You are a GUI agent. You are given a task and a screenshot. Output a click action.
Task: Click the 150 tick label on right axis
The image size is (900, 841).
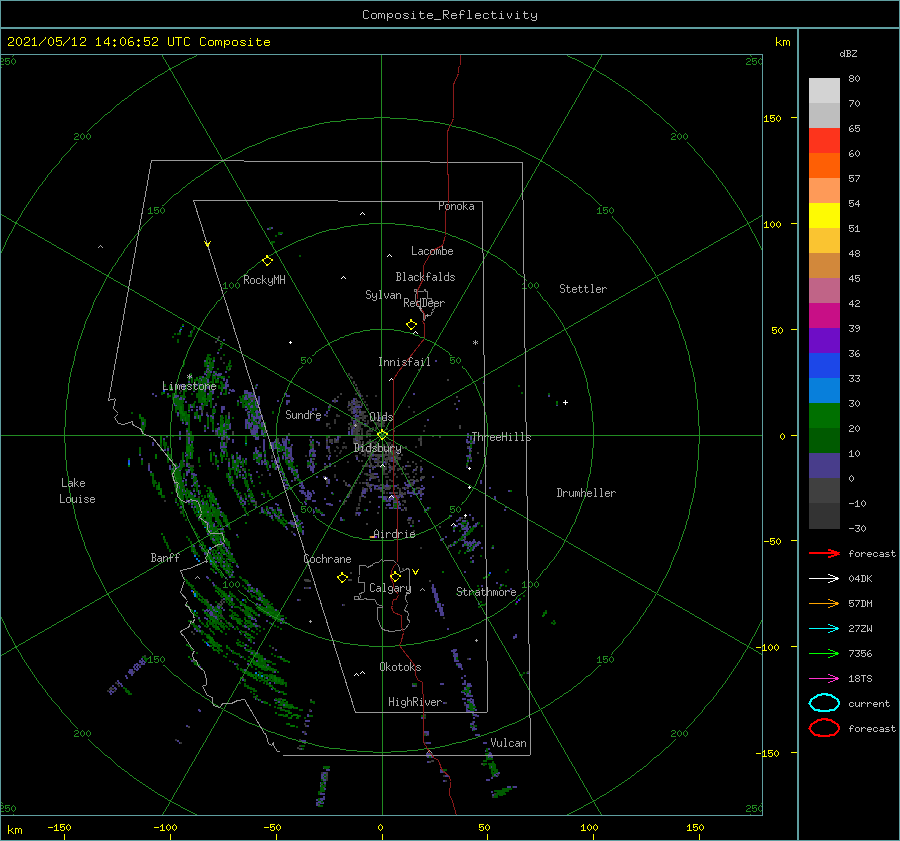[x=773, y=118]
